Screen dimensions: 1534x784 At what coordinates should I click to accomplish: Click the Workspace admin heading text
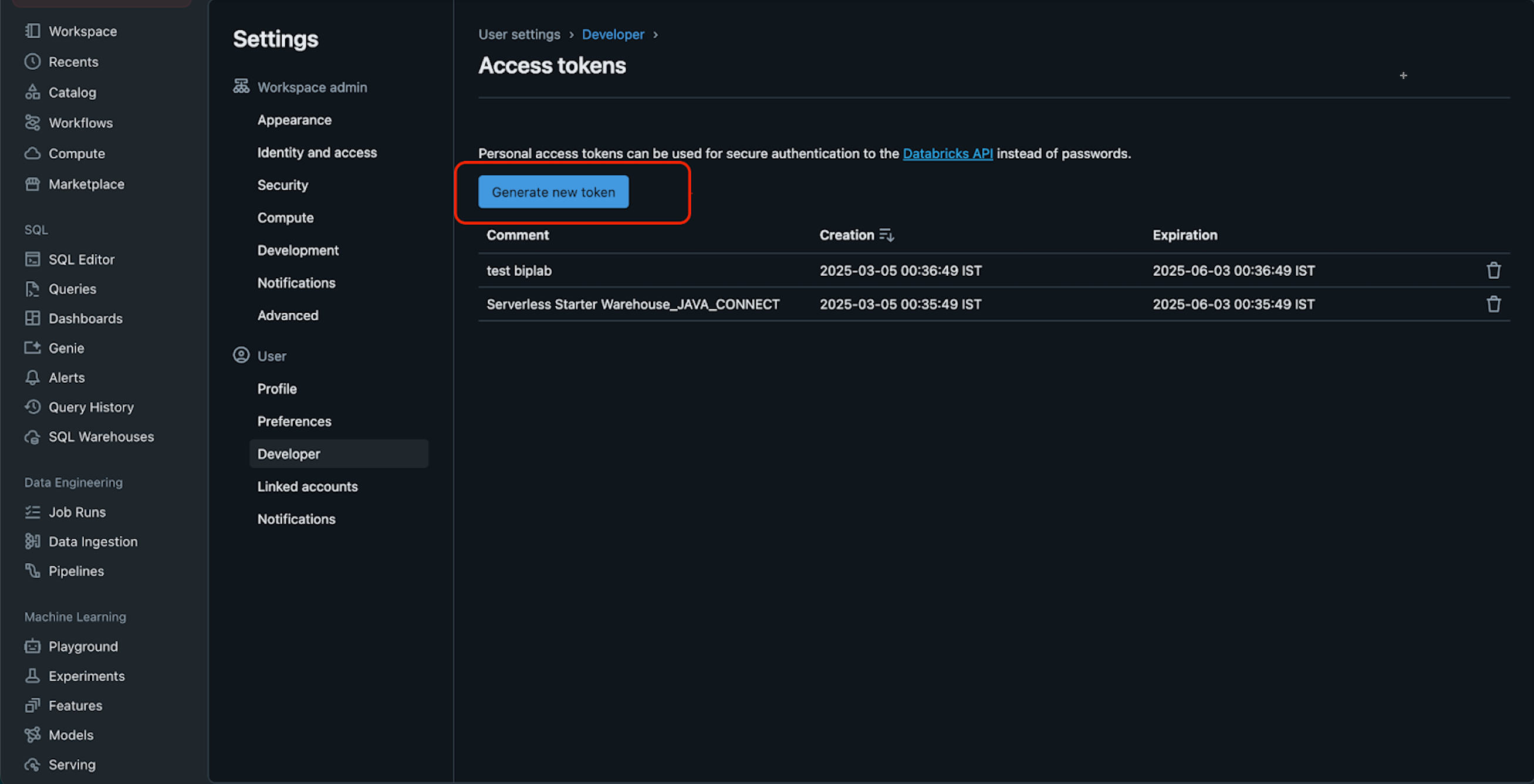tap(312, 87)
